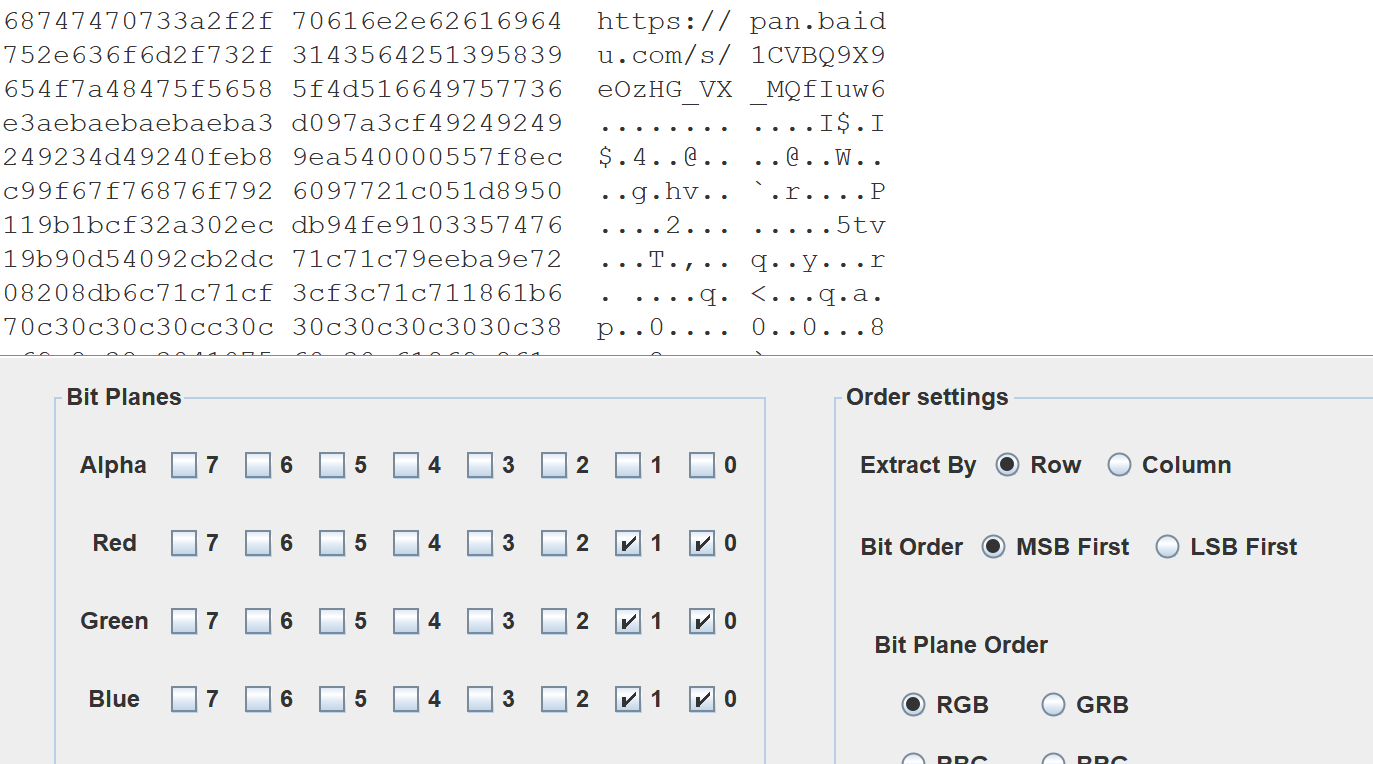Screen dimensions: 1373x764
Task: Check the Red bit plane 4 box
Action: (406, 543)
